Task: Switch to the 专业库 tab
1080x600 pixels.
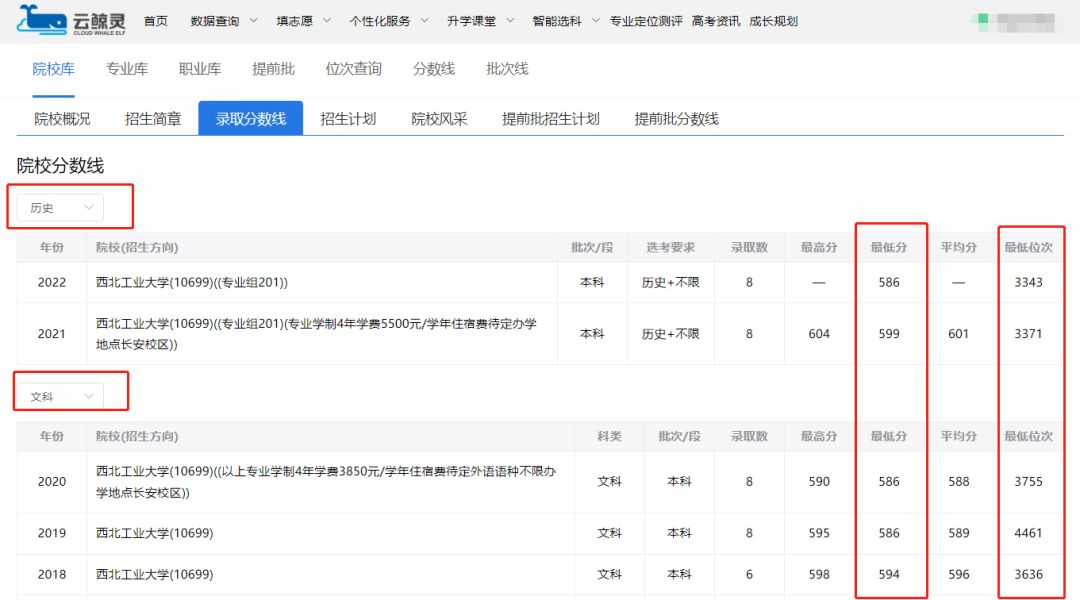Action: click(x=127, y=69)
